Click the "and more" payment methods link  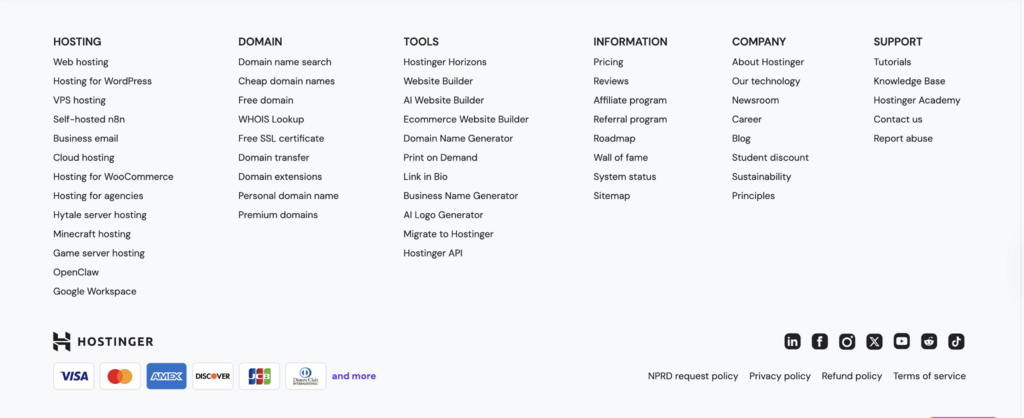(x=354, y=376)
